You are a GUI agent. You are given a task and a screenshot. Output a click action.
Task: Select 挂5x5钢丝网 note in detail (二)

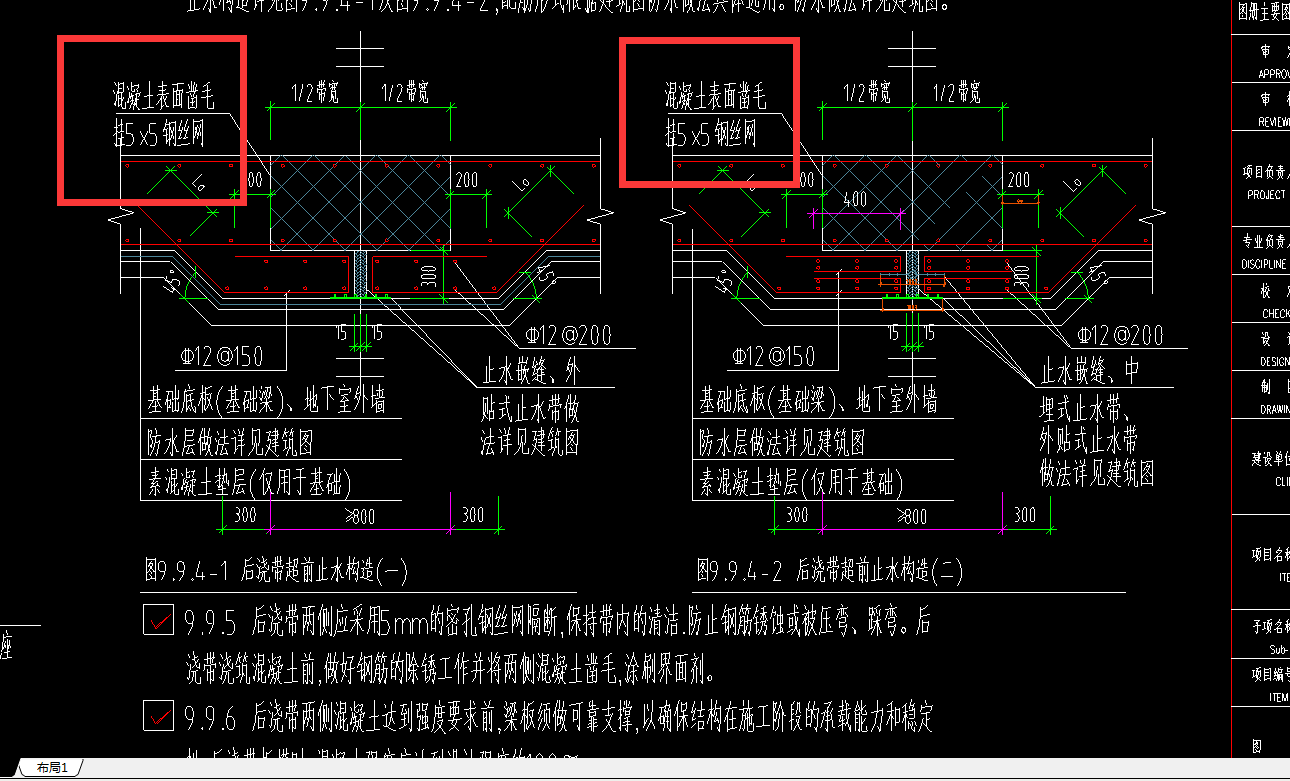[x=712, y=133]
